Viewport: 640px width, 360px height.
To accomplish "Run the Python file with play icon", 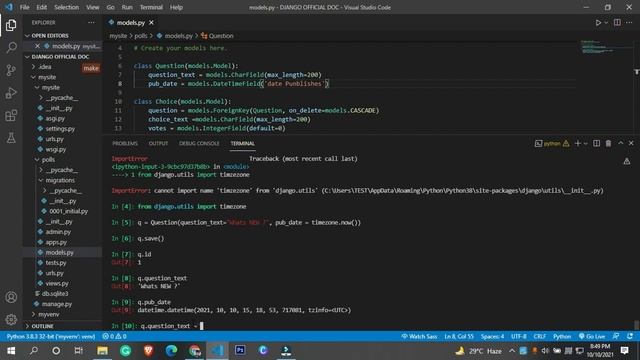I will [598, 22].
